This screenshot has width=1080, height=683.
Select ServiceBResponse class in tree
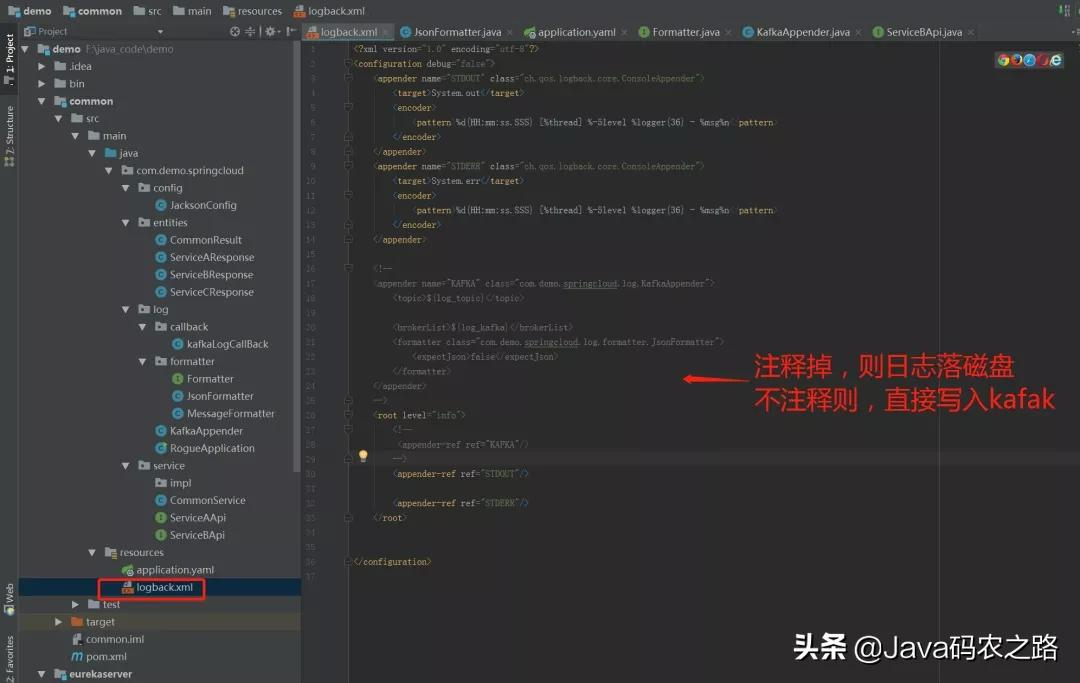(x=204, y=275)
